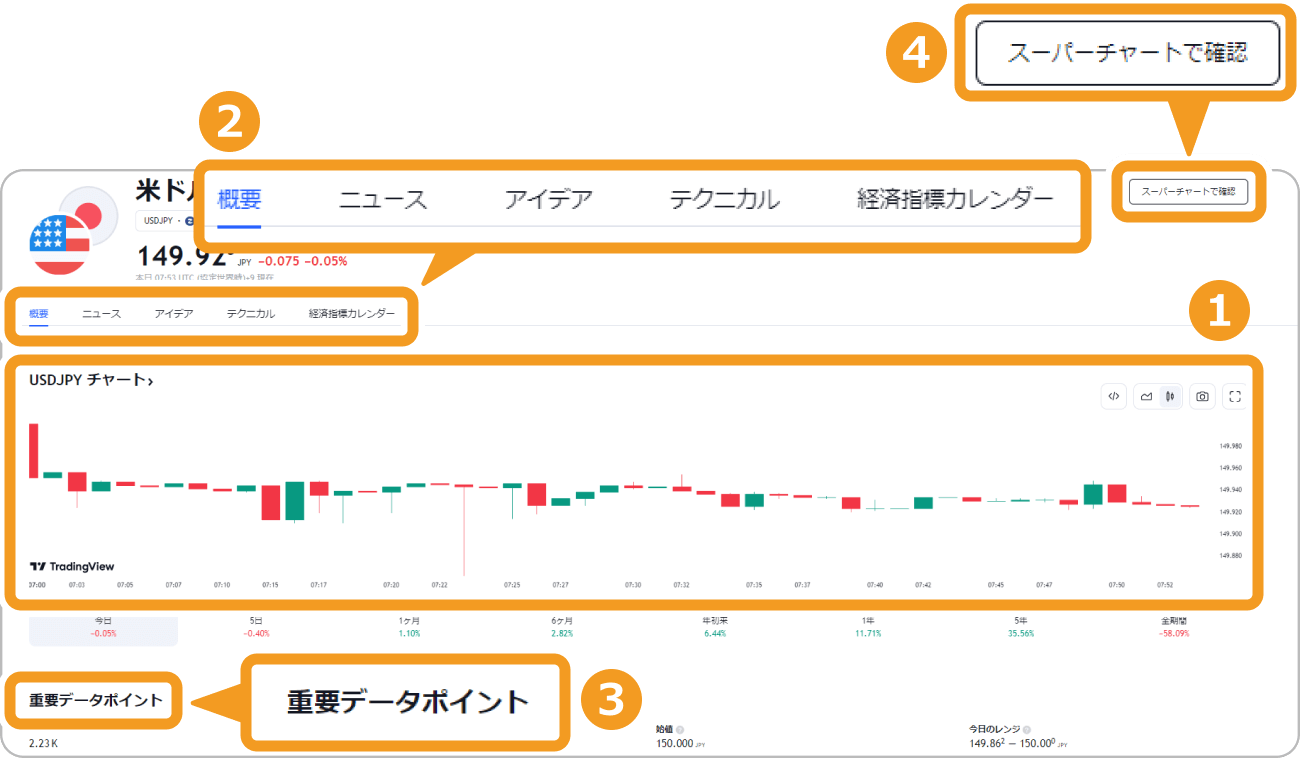This screenshot has height=758, width=1300.
Task: Open the ニュース tab under the price
Action: tap(101, 314)
